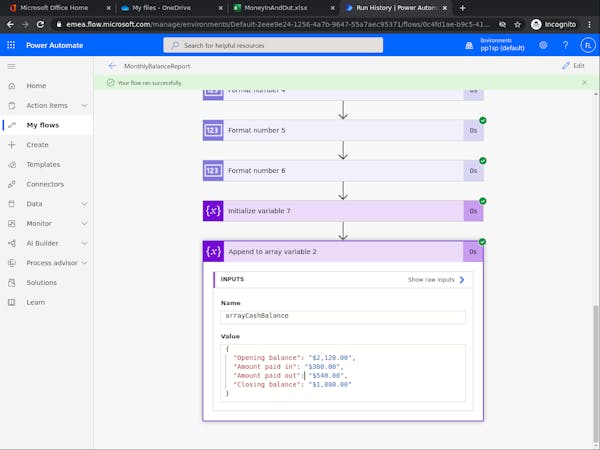Click the Search for helpful resources field
This screenshot has height=450, width=600.
(x=273, y=45)
